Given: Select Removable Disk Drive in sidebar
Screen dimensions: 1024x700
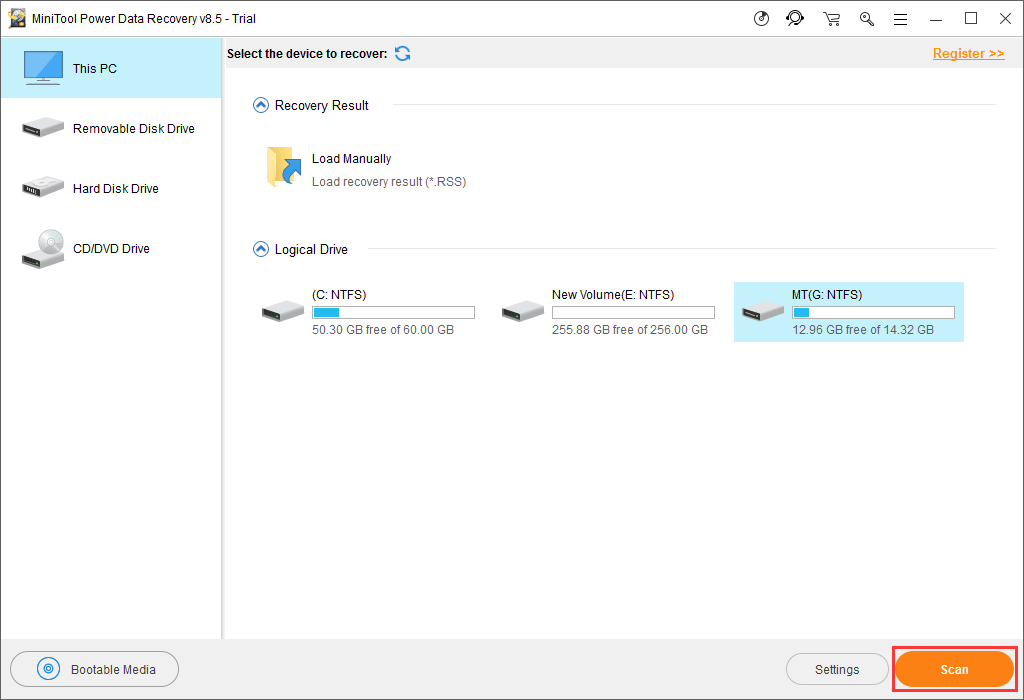Looking at the screenshot, I should (112, 128).
